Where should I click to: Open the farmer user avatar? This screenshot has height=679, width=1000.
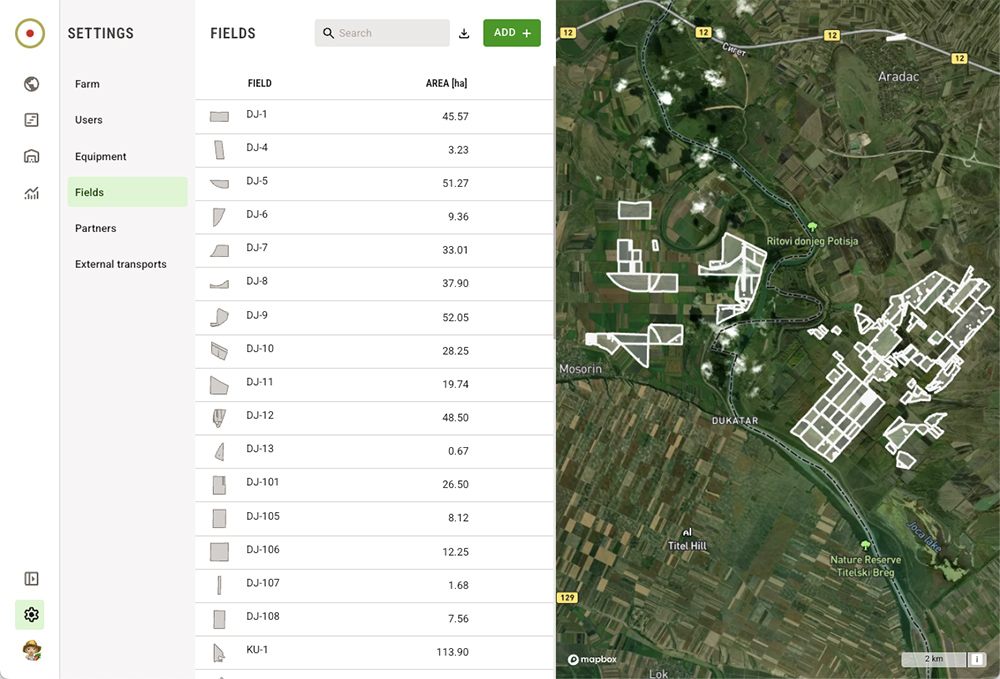(x=31, y=651)
